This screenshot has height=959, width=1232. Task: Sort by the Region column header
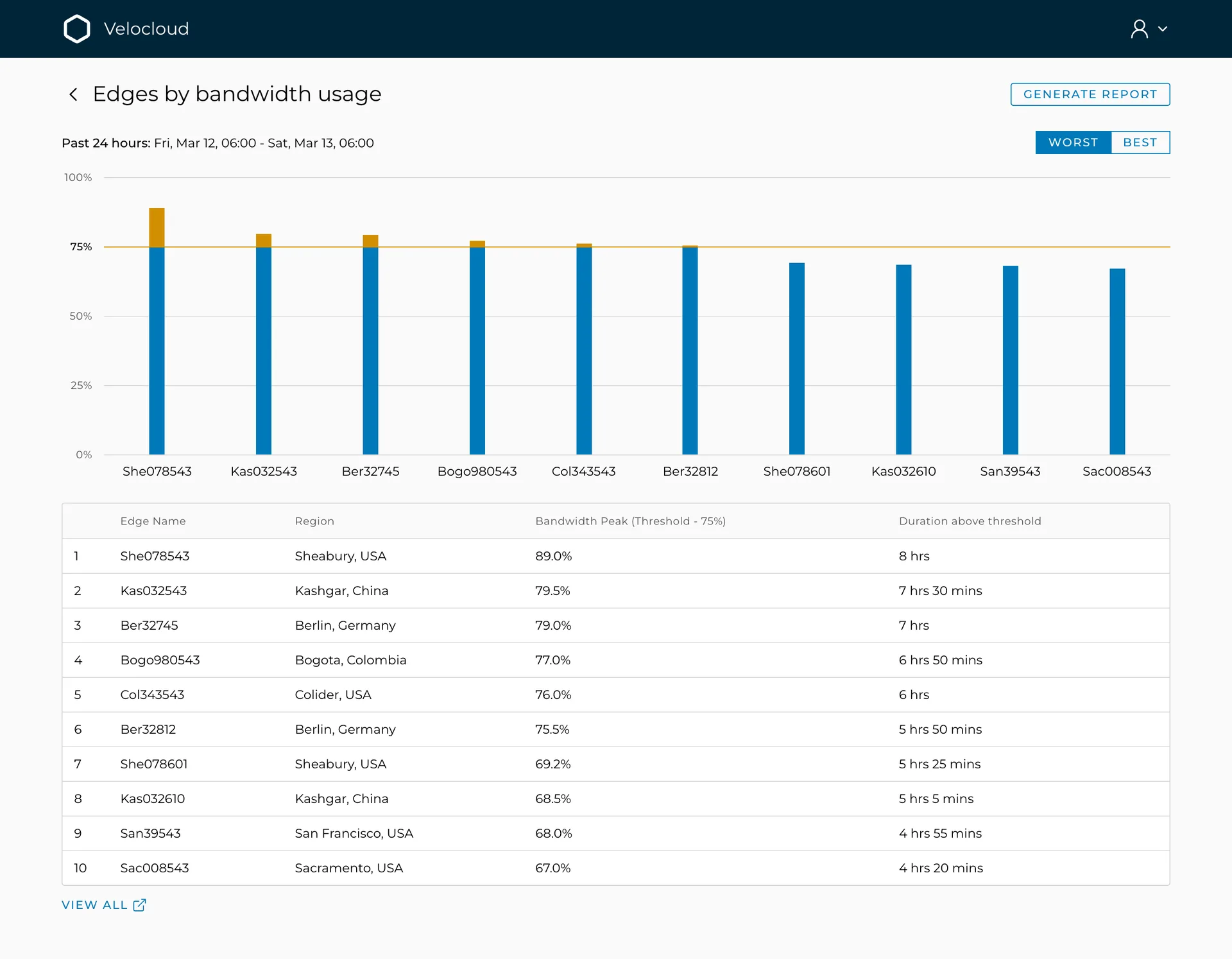(x=314, y=521)
